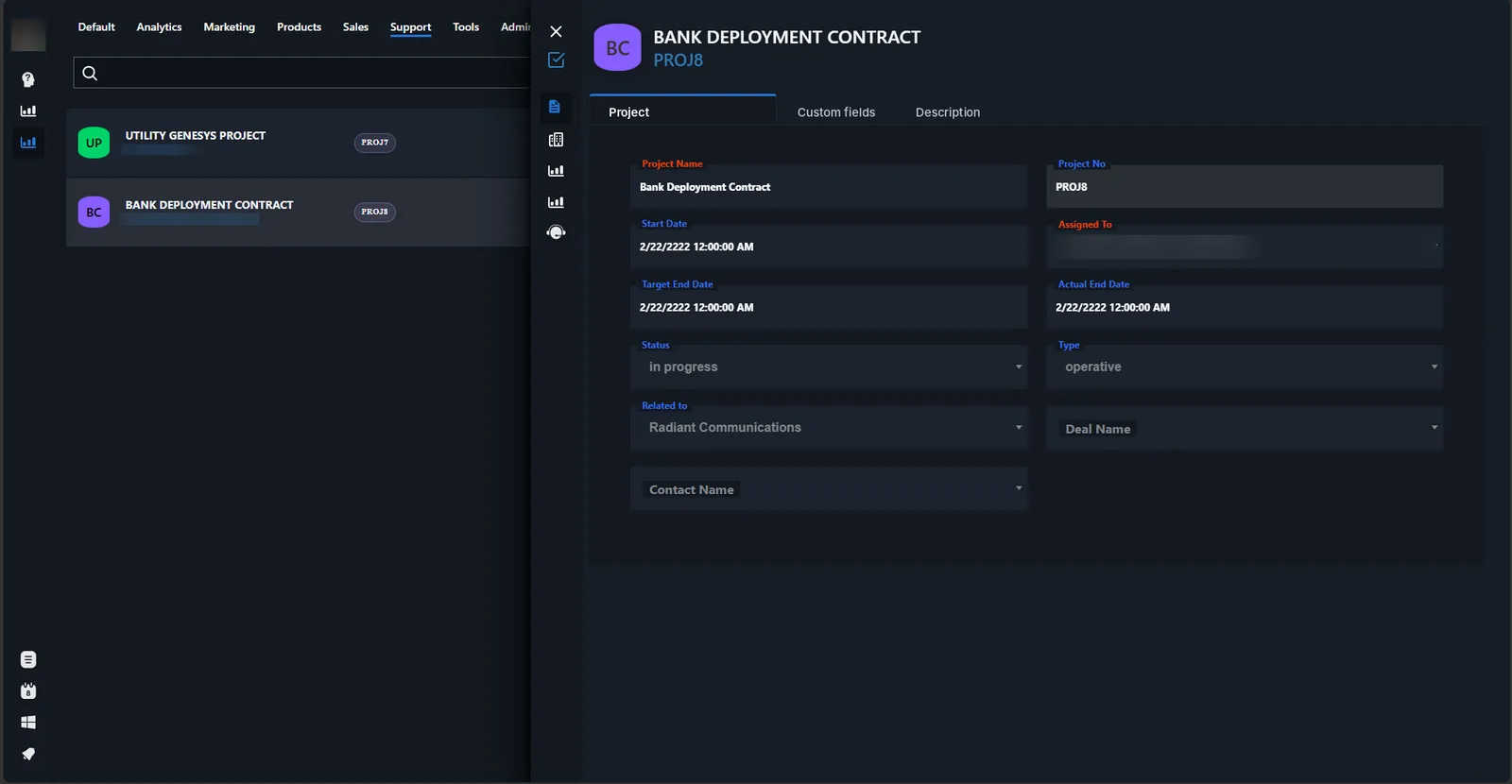1512x784 pixels.
Task: Open the Analytics menu
Action: [x=159, y=27]
